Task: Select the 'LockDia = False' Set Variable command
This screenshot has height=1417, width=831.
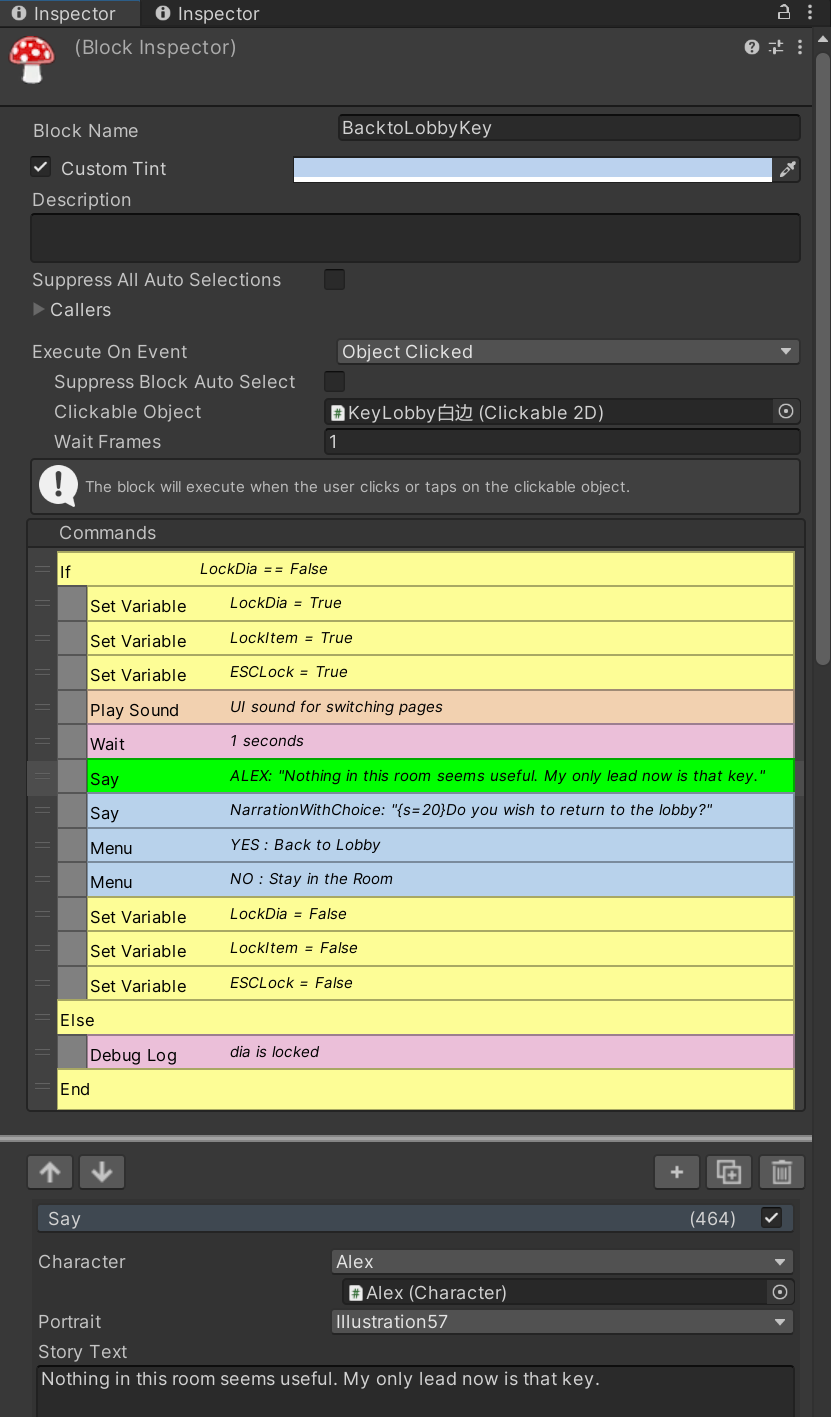Action: point(441,915)
